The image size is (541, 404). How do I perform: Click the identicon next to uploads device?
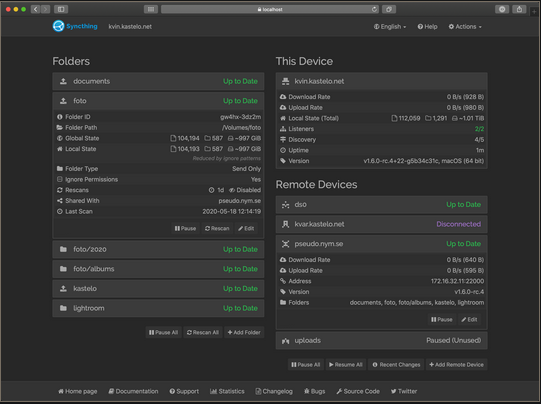coord(285,341)
